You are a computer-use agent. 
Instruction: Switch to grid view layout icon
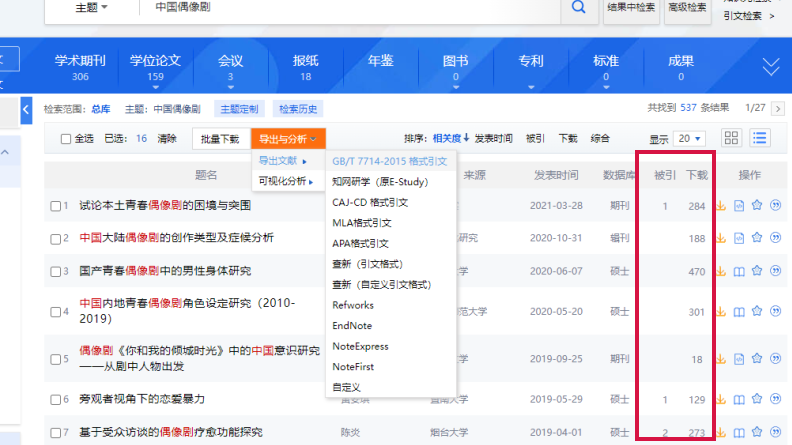[731, 138]
